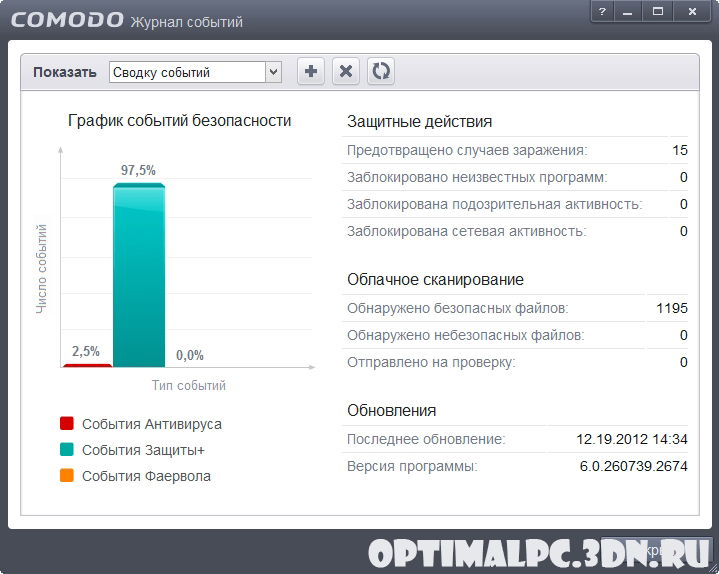Image resolution: width=719 pixels, height=574 pixels.
Task: Click the Облачное сканирование heading
Action: click(x=435, y=280)
